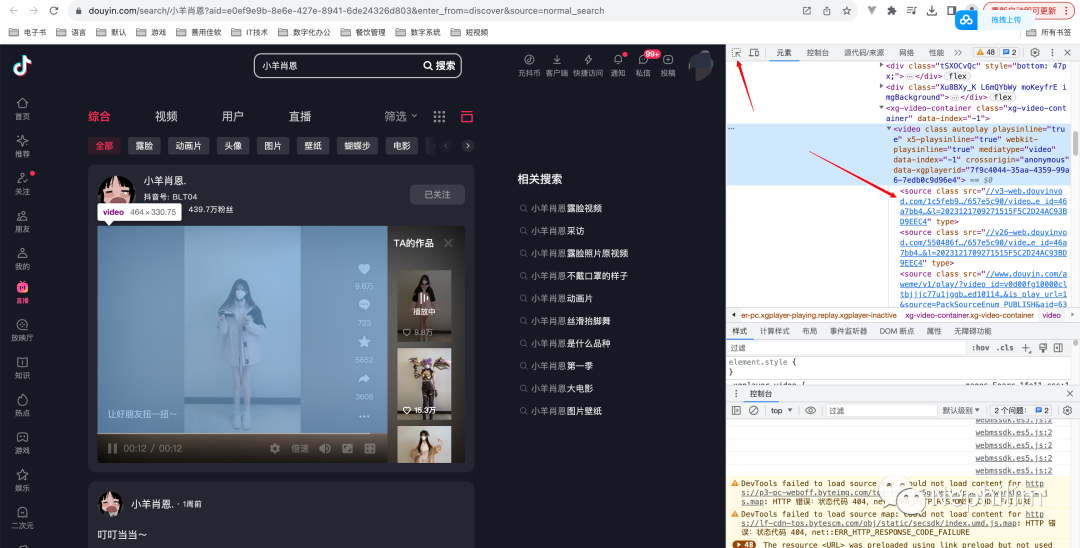Click the 48 warnings badge
The width and height of the screenshot is (1080, 548).
point(985,52)
